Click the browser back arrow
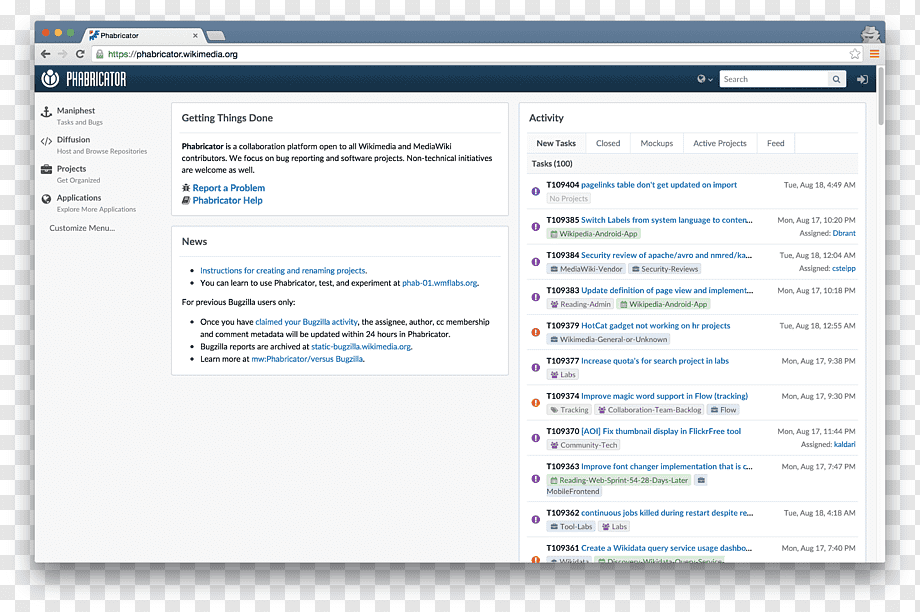 (46, 54)
